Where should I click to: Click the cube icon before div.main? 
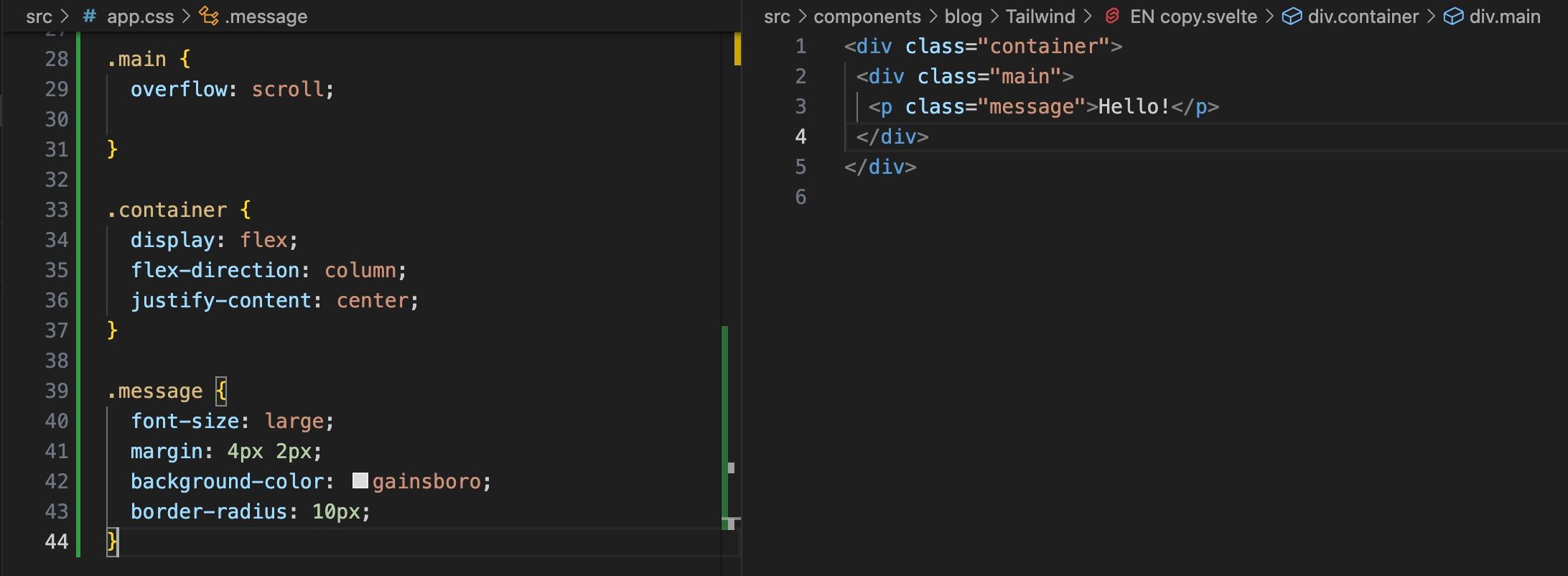1453,16
